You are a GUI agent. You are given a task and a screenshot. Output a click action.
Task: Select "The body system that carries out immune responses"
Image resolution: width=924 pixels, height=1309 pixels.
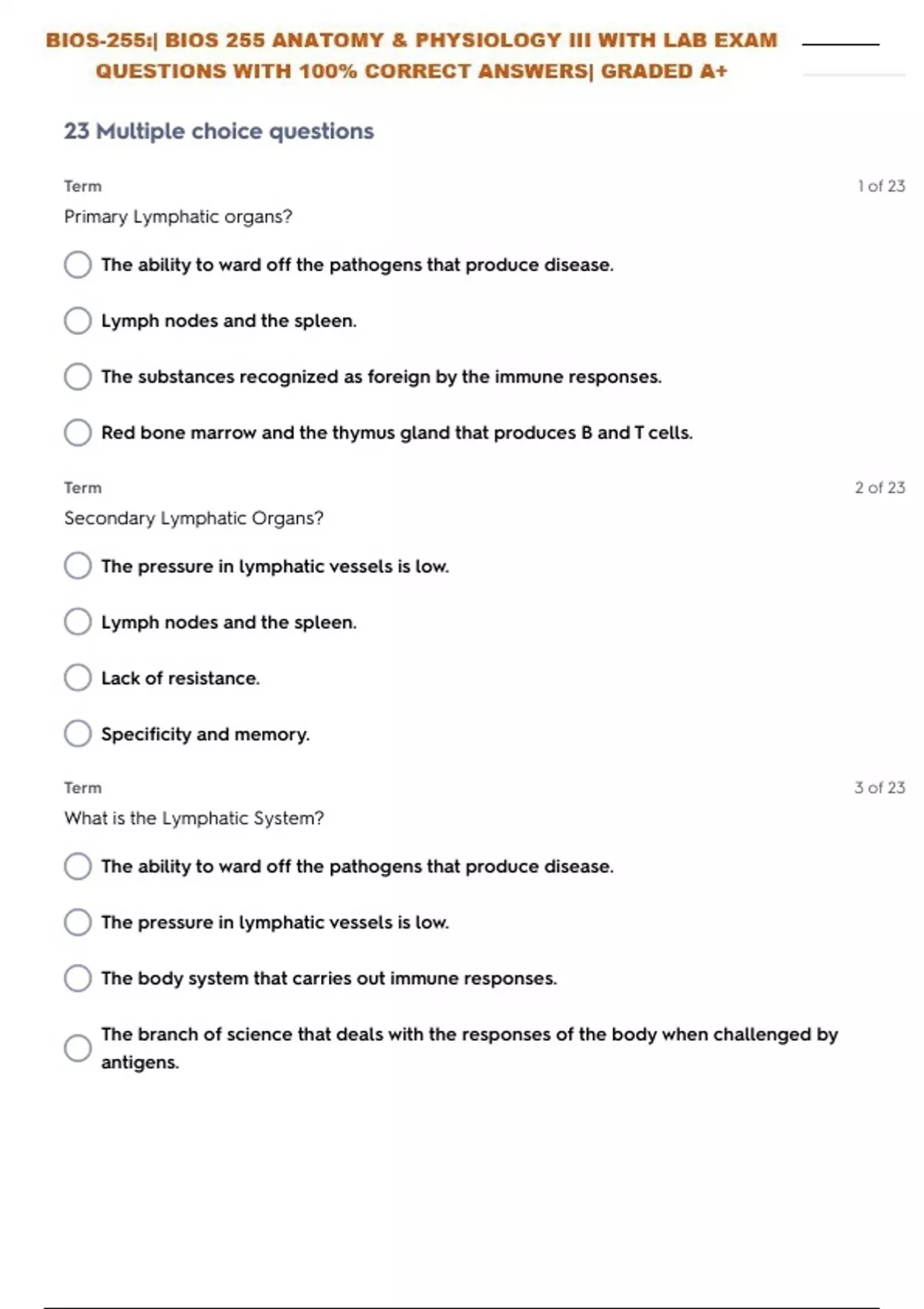point(78,978)
